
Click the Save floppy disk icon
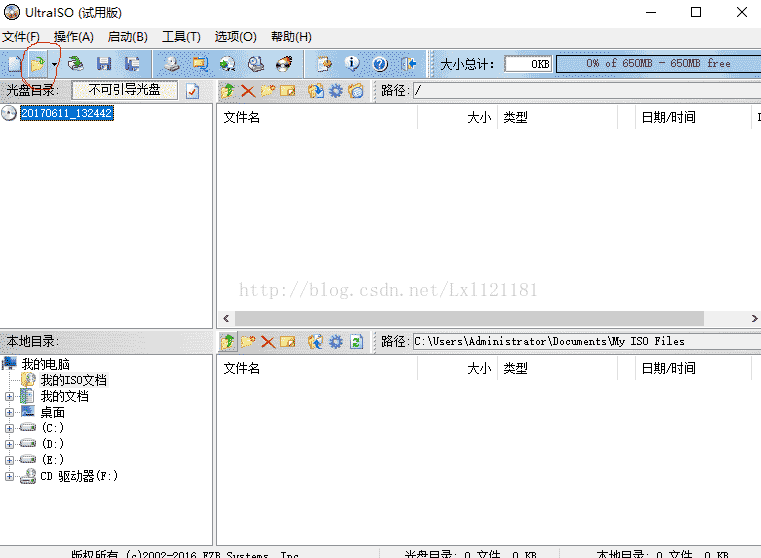click(x=104, y=64)
